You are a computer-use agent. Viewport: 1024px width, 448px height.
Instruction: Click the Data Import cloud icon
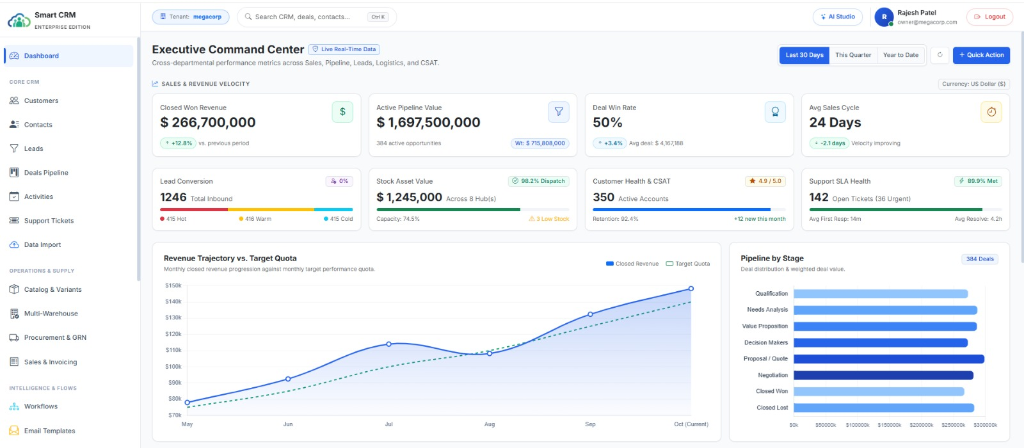(14, 244)
